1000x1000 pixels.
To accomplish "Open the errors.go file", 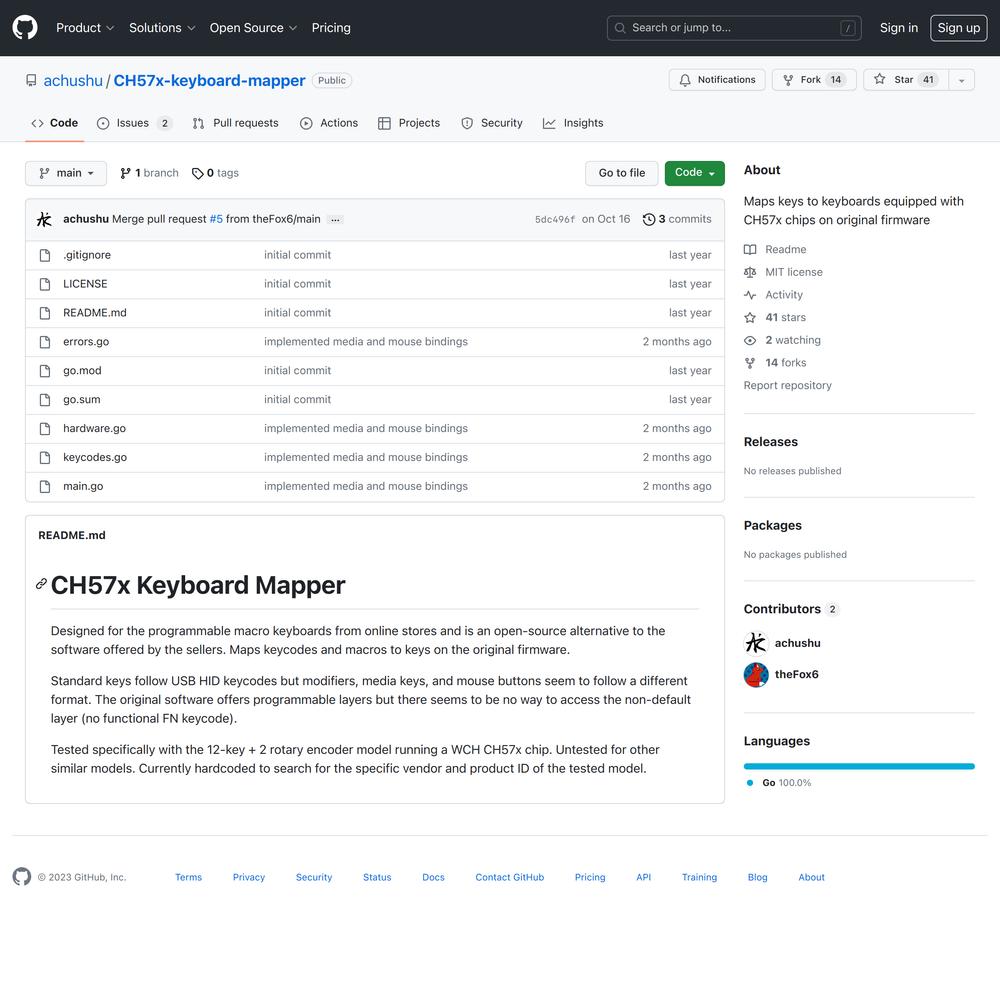I will (86, 342).
